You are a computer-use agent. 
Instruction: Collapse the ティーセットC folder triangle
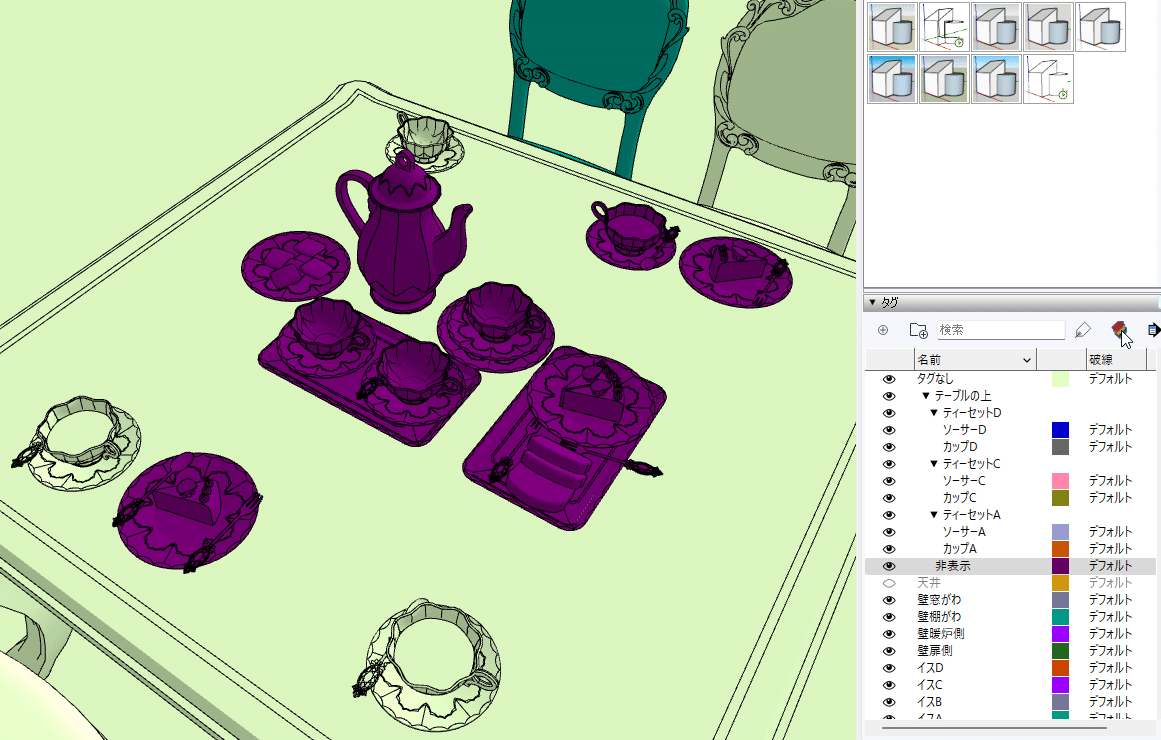(x=934, y=464)
